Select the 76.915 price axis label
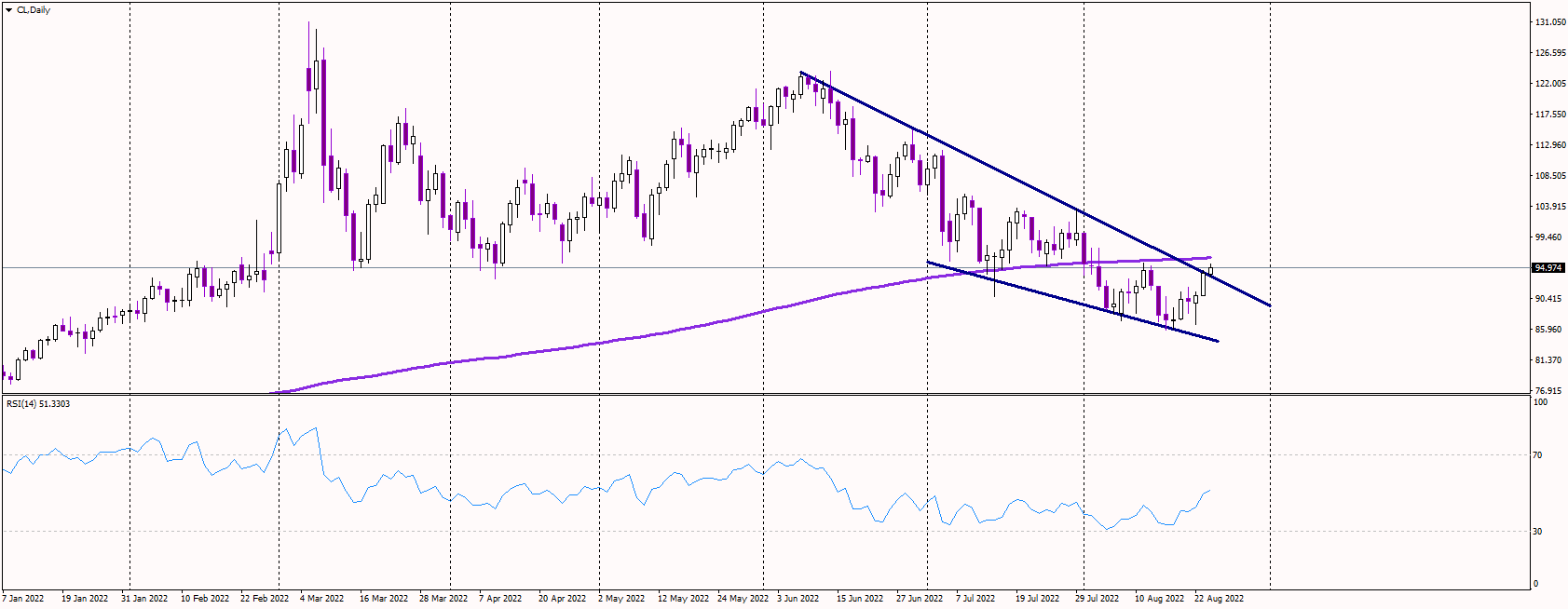Viewport: 1568px width, 609px height. click(1548, 391)
